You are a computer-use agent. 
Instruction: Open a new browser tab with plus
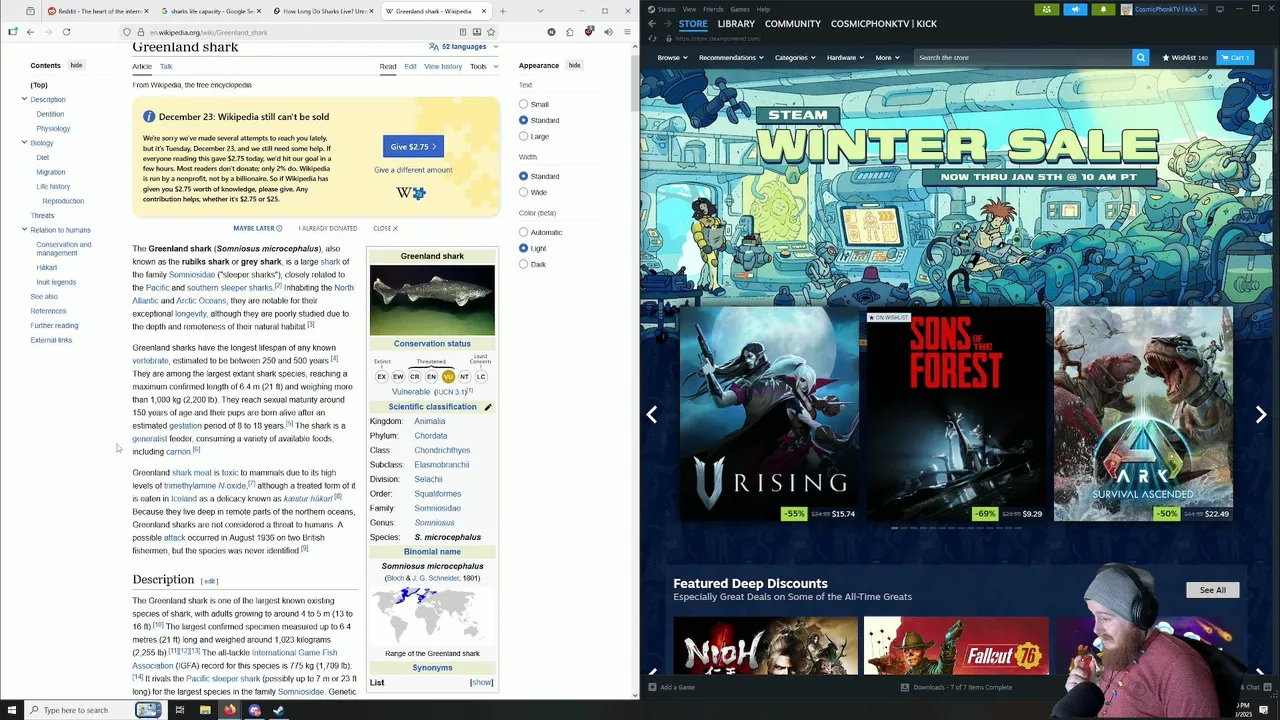click(x=502, y=11)
